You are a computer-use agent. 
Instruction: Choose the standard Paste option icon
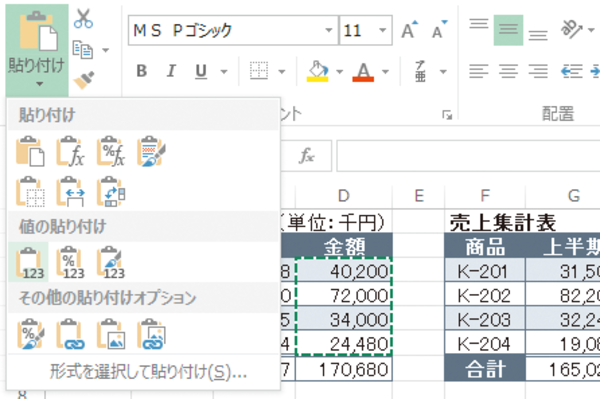pos(30,151)
